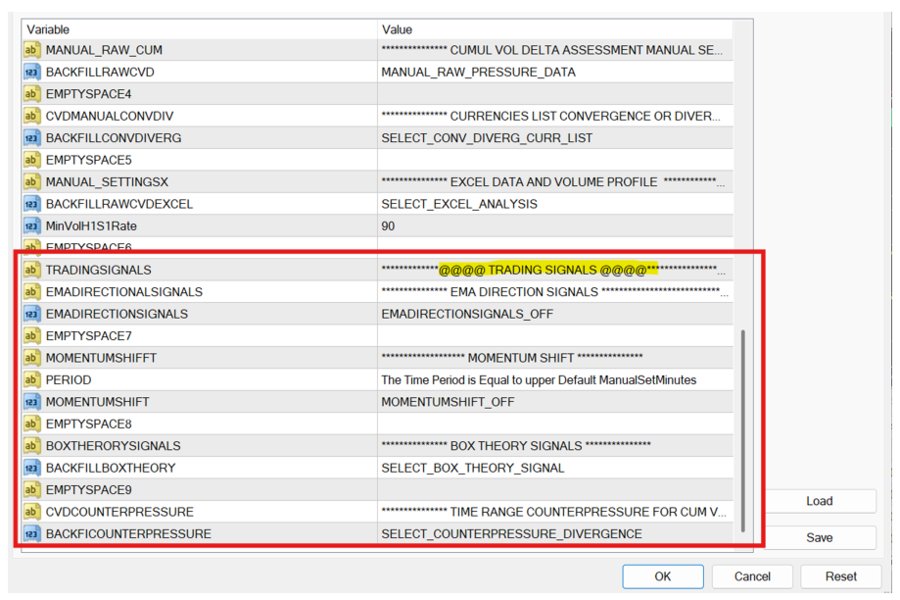The height and width of the screenshot is (600, 900).
Task: Click the string icon beside MANUAL_RAW_CUM
Action: pos(31,50)
